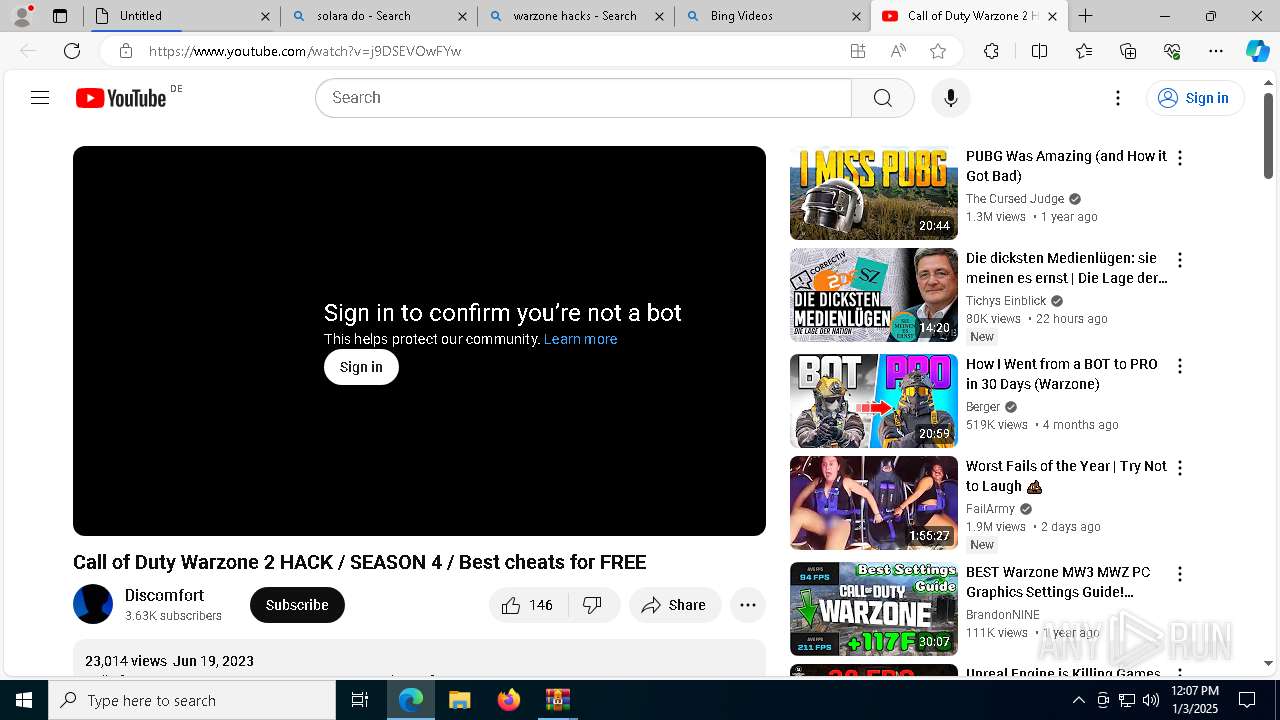Click the YouTube search magnifier button

pos(883,98)
